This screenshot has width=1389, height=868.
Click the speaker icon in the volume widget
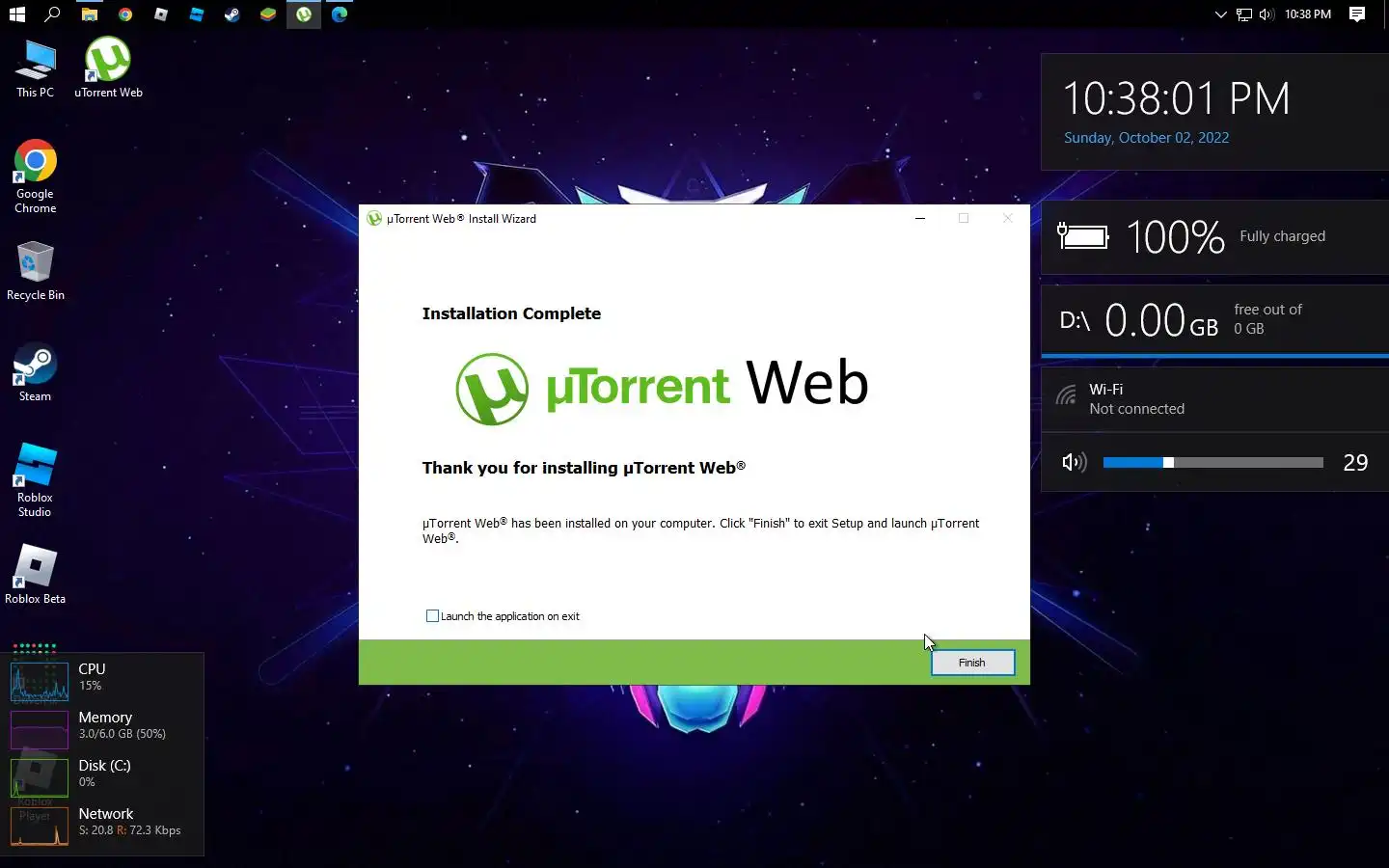point(1074,463)
